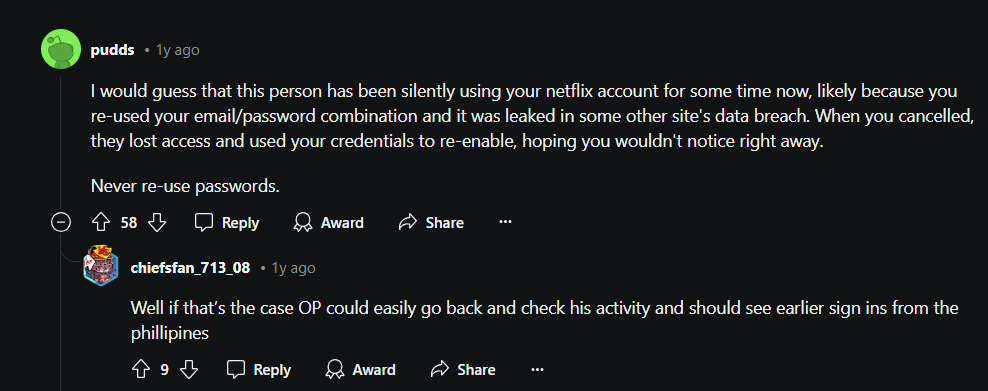988x391 pixels.
Task: Open chiefsfan_713_08 profile link
Action: pyautogui.click(x=190, y=268)
